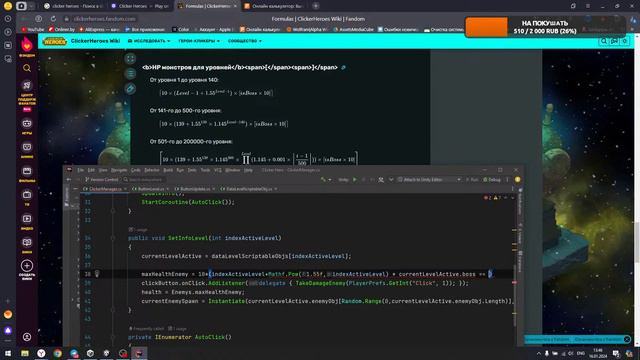The image size is (640, 360).
Task: Open Color bookmark
Action: click(x=181, y=29)
